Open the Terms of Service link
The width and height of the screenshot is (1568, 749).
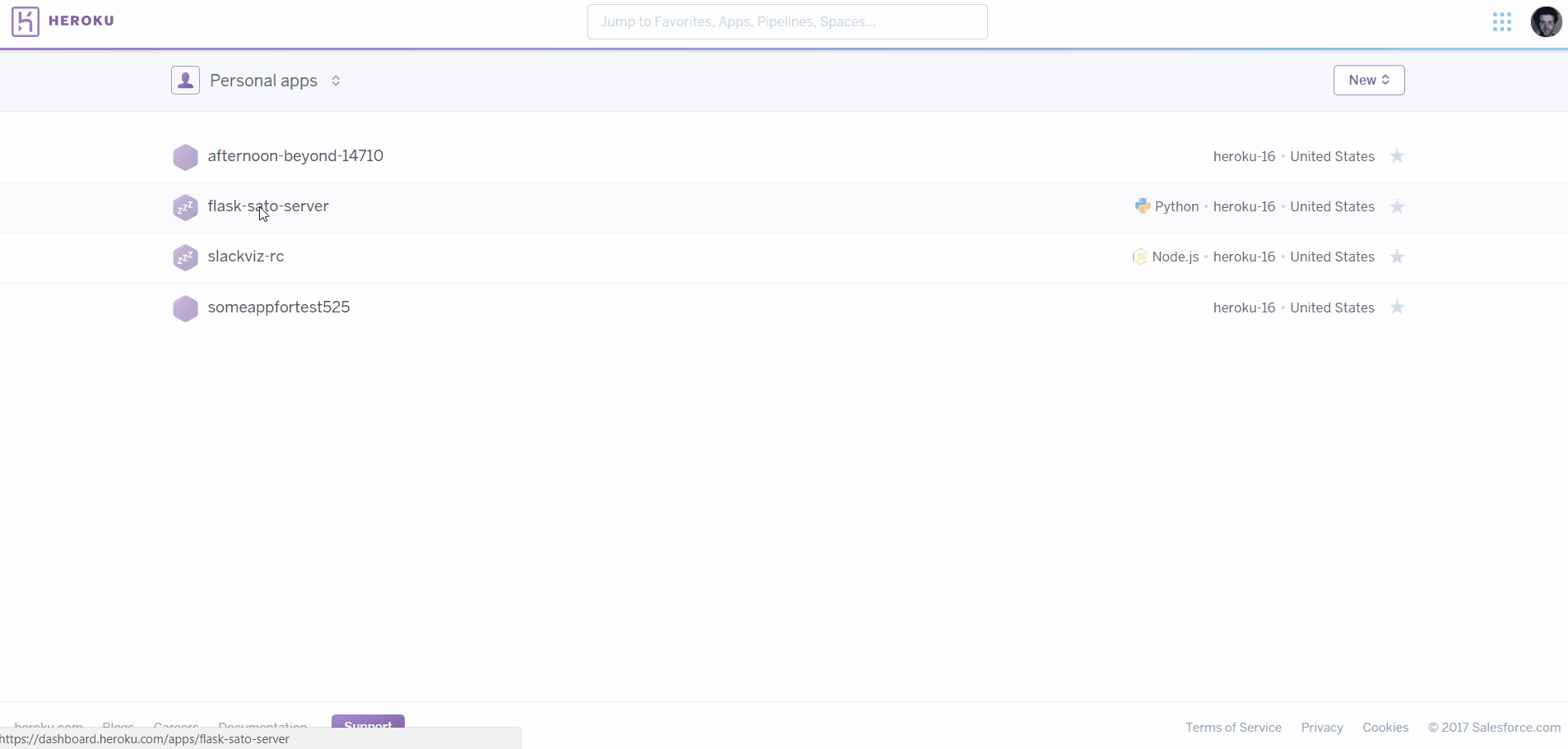(1233, 728)
